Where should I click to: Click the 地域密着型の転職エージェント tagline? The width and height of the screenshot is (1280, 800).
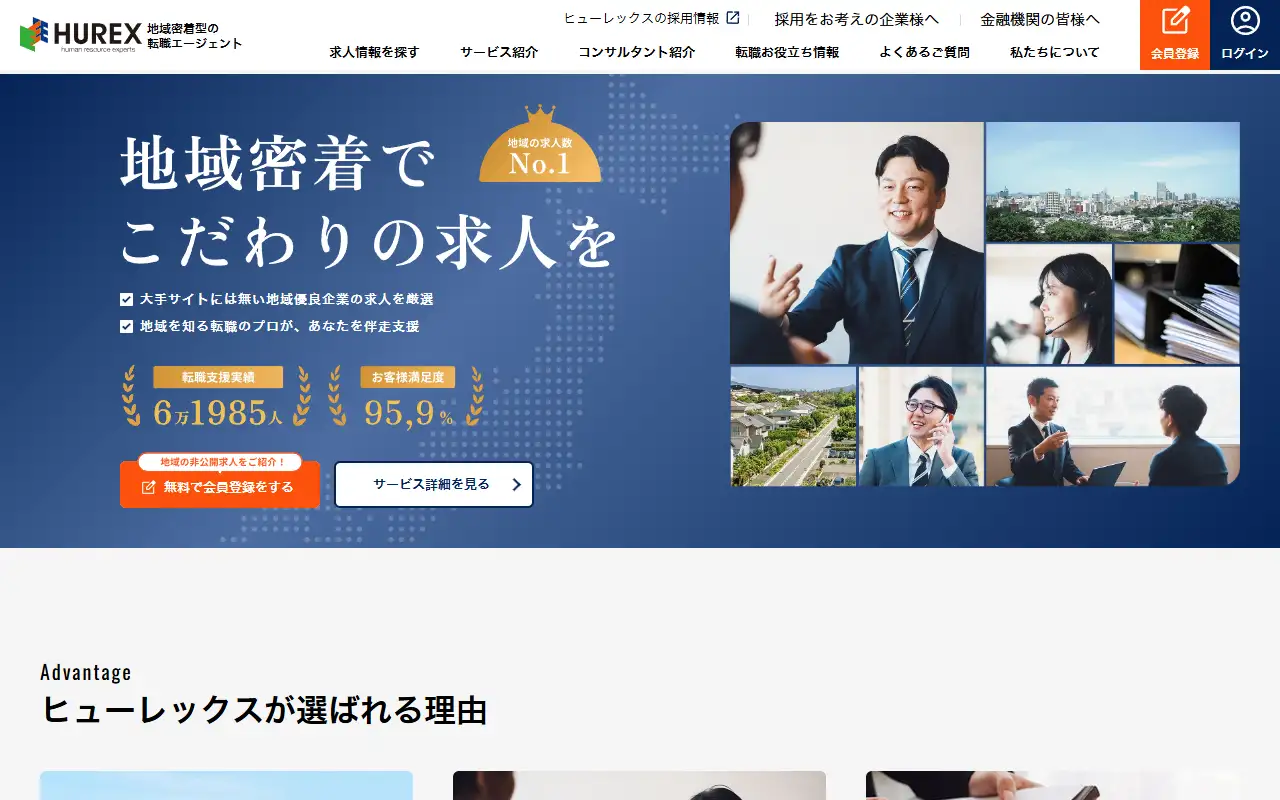(x=195, y=35)
